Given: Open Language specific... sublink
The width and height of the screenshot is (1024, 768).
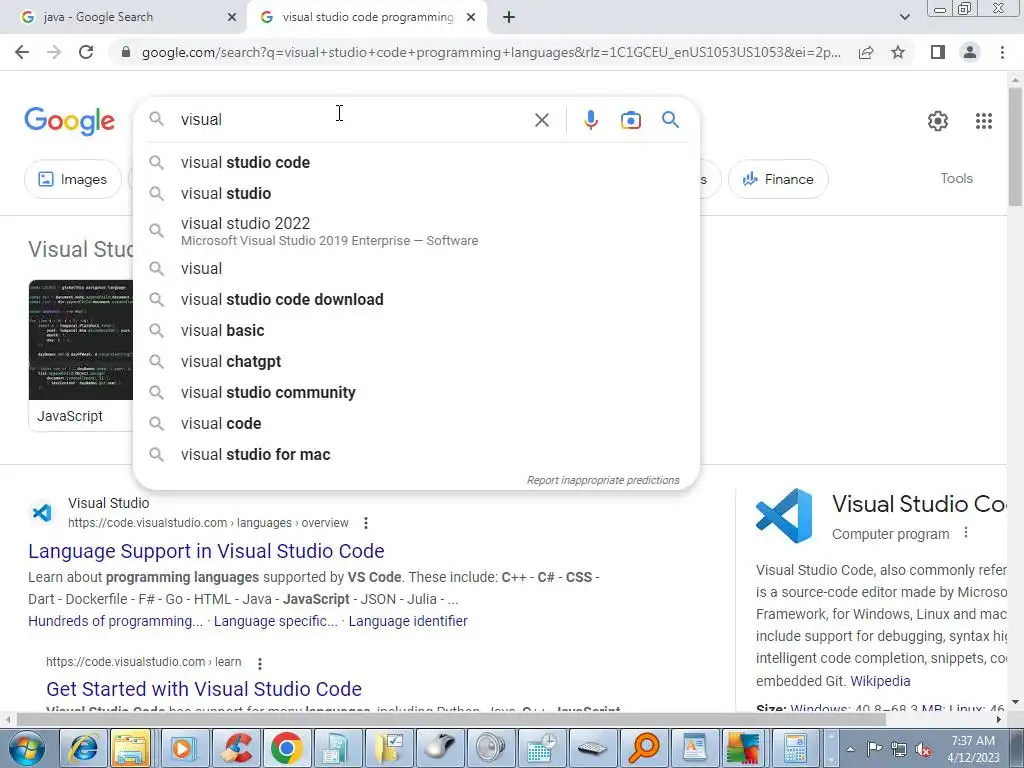Looking at the screenshot, I should 276,621.
